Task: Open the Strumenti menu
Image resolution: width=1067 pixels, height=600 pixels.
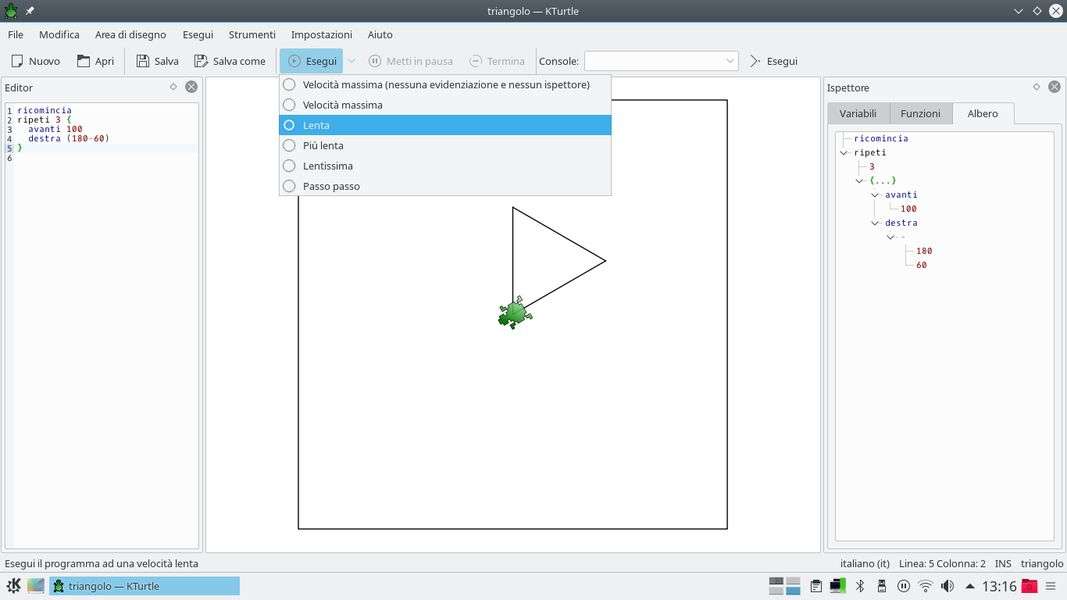Action: 252,35
